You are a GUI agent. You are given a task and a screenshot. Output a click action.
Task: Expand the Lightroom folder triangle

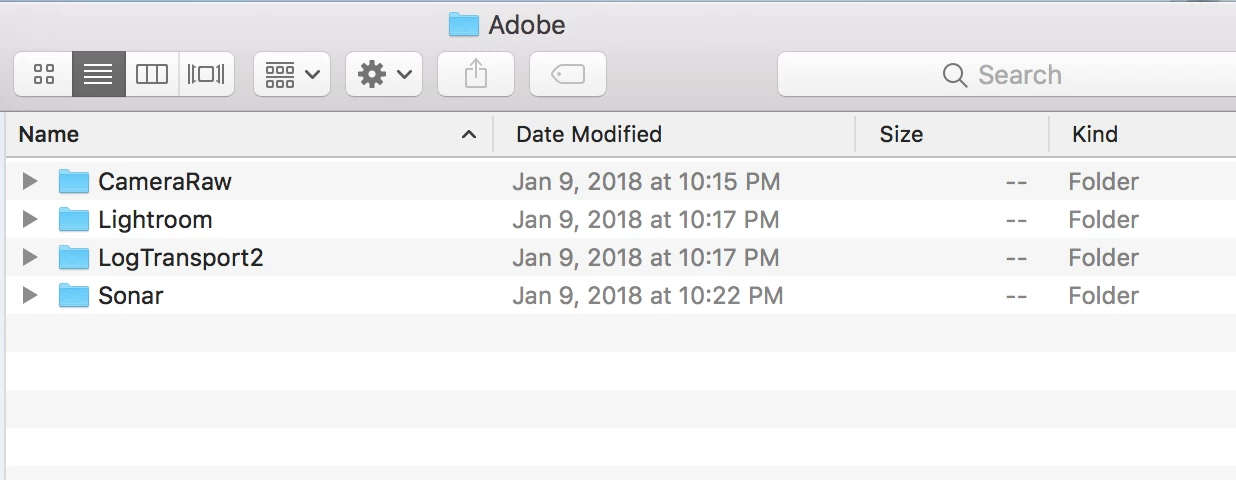point(30,219)
